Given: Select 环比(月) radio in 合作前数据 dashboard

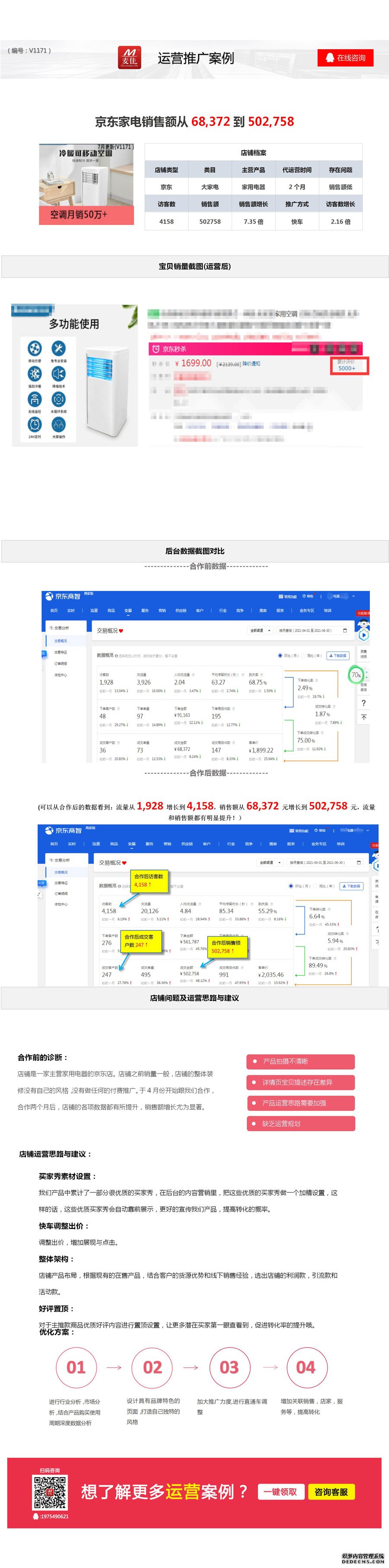Looking at the screenshot, I should [280, 656].
